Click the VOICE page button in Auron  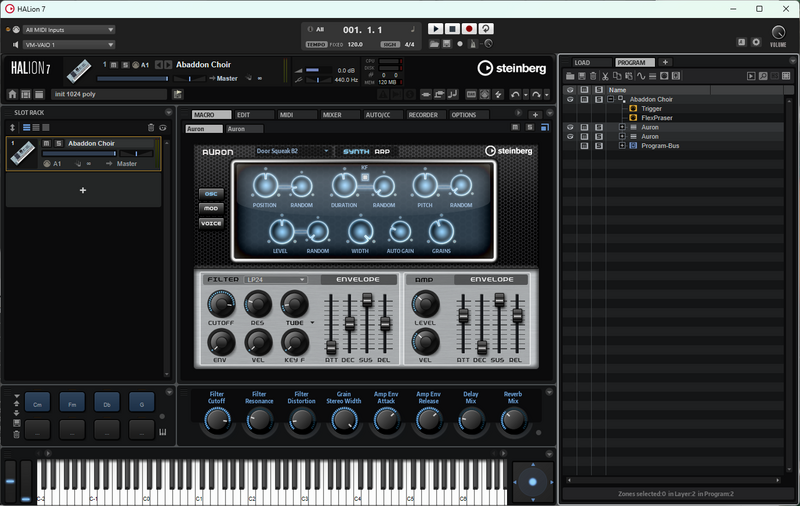(x=211, y=223)
